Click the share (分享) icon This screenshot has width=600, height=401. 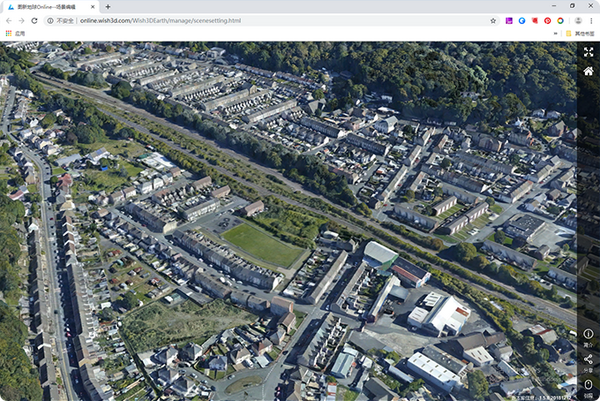[x=588, y=359]
